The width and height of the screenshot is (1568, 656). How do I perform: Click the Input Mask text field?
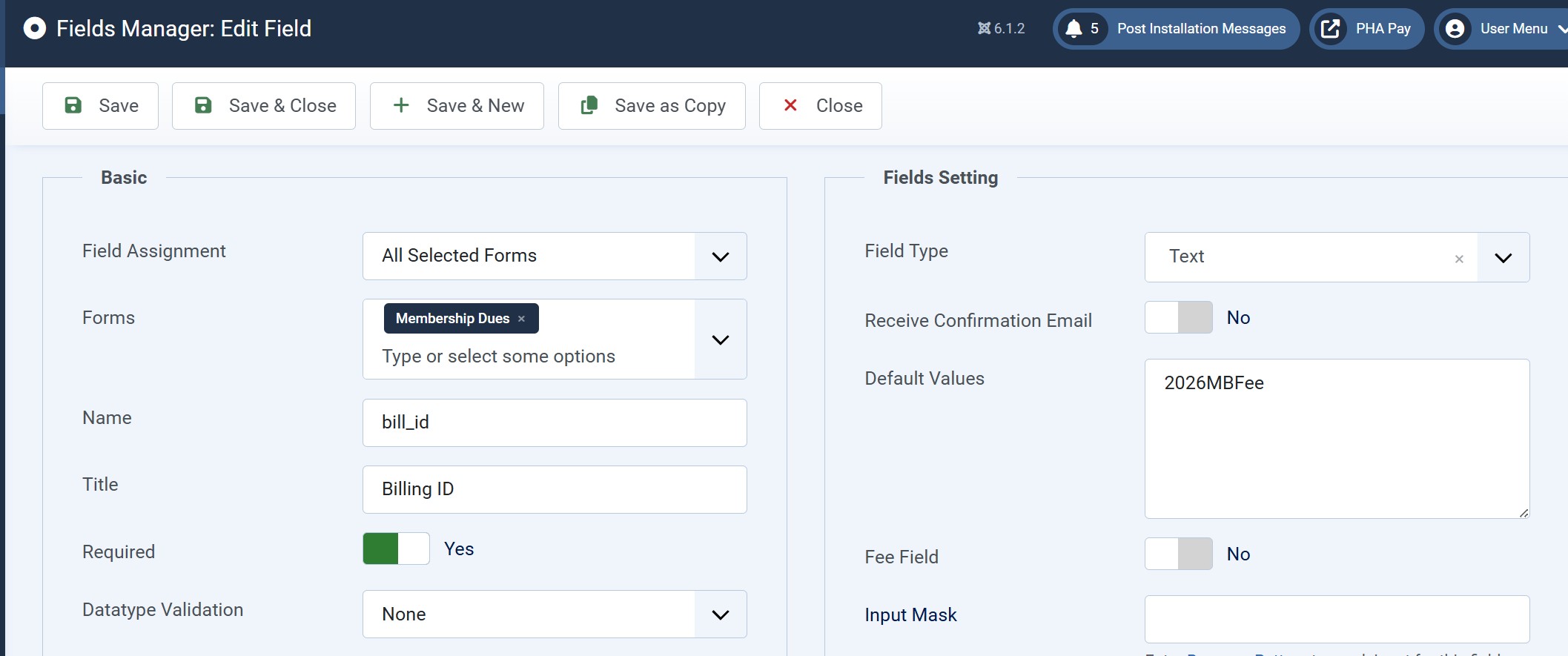coord(1337,619)
